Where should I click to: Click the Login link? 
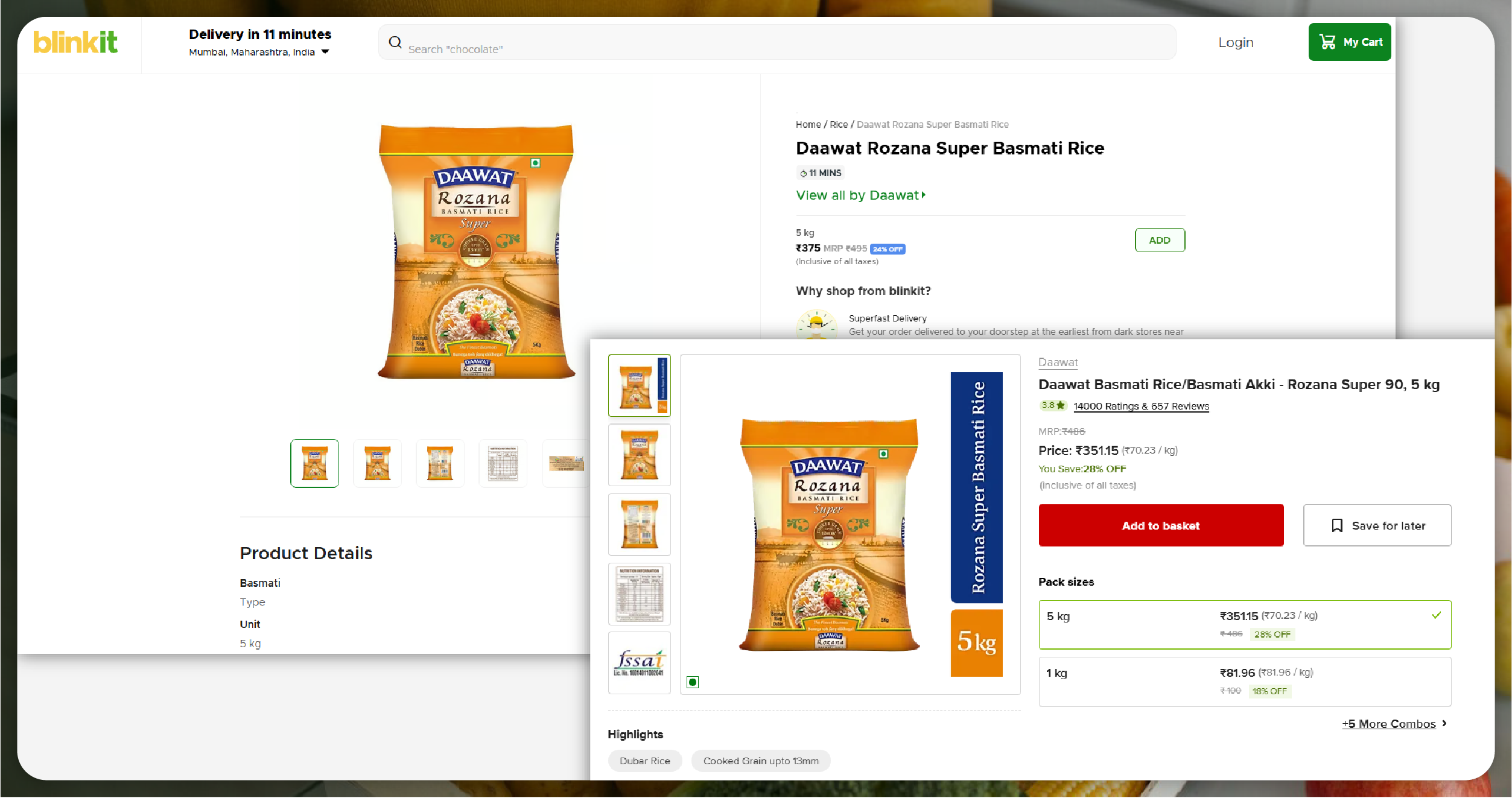1235,42
